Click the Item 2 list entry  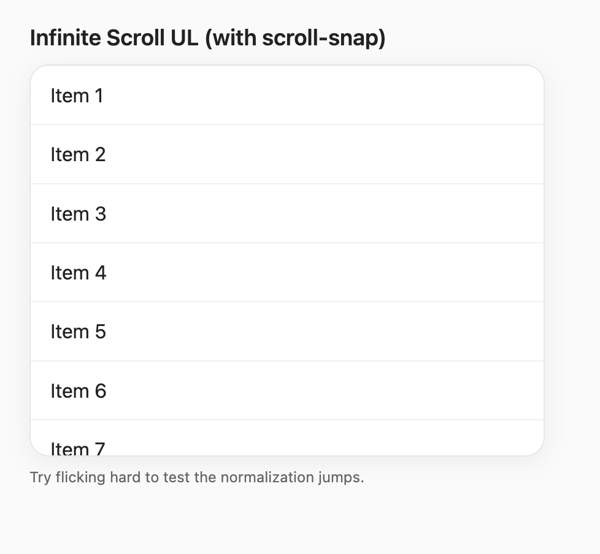click(x=287, y=154)
